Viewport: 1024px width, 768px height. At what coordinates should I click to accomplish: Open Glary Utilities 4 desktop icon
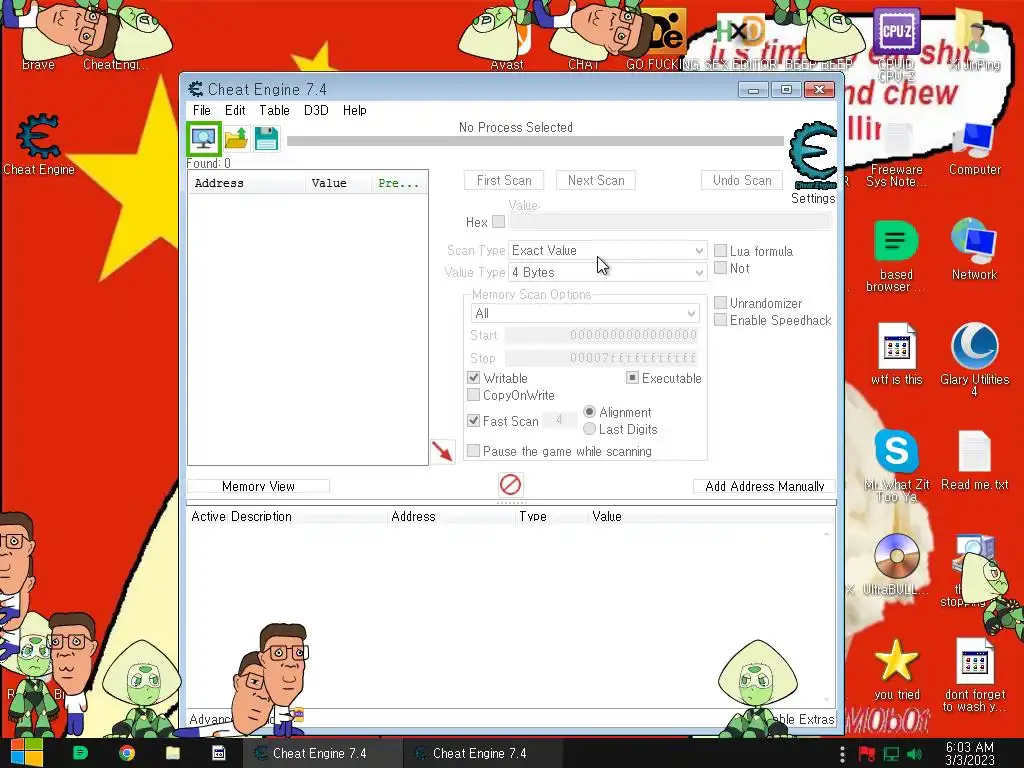[x=974, y=359]
